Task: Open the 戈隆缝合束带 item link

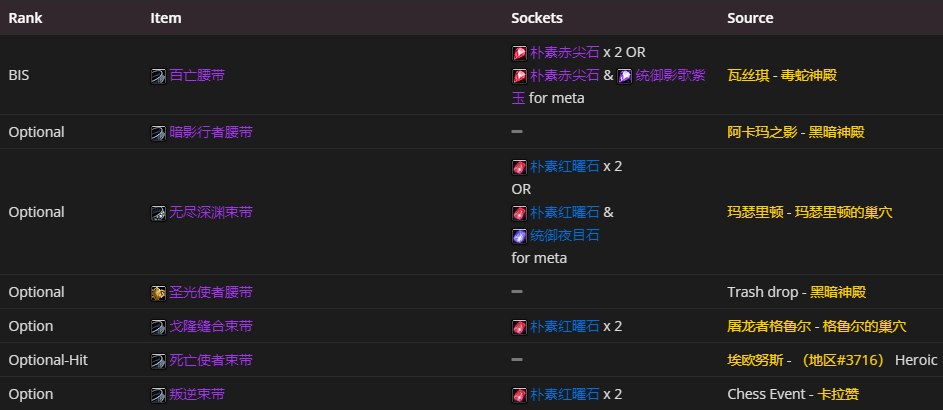Action: (x=210, y=326)
